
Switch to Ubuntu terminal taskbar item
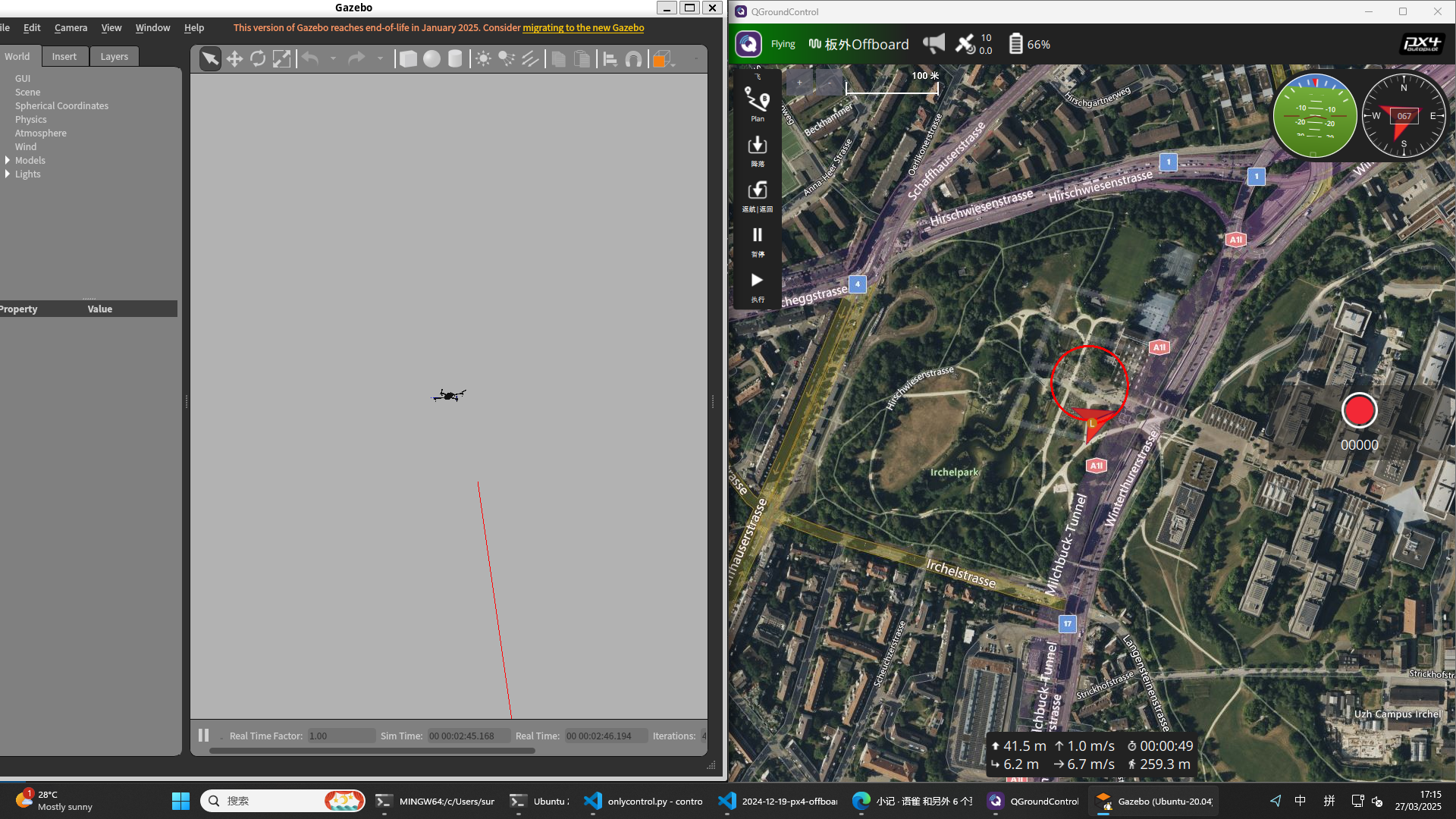click(x=540, y=801)
